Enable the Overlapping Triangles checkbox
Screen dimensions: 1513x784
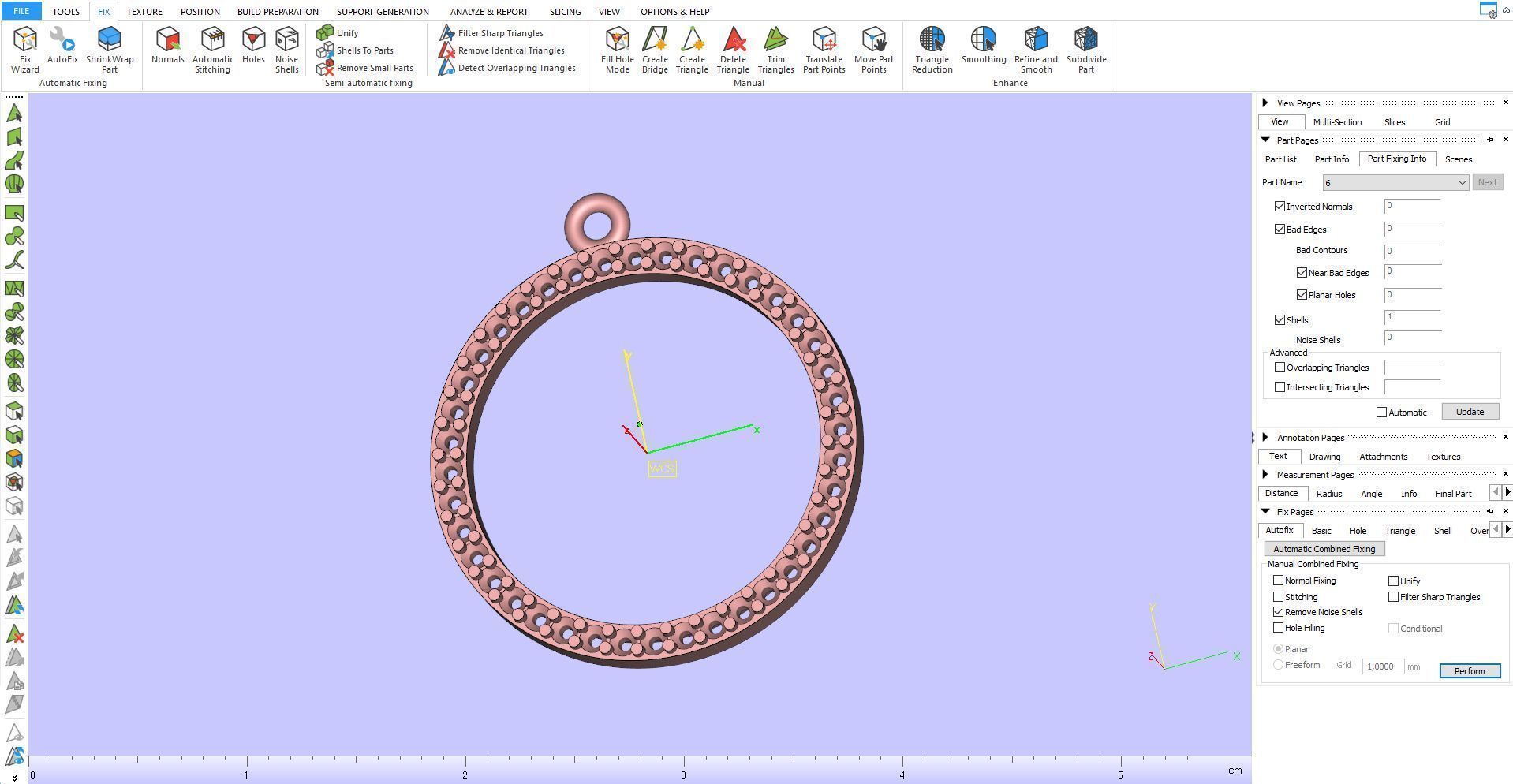click(x=1280, y=367)
